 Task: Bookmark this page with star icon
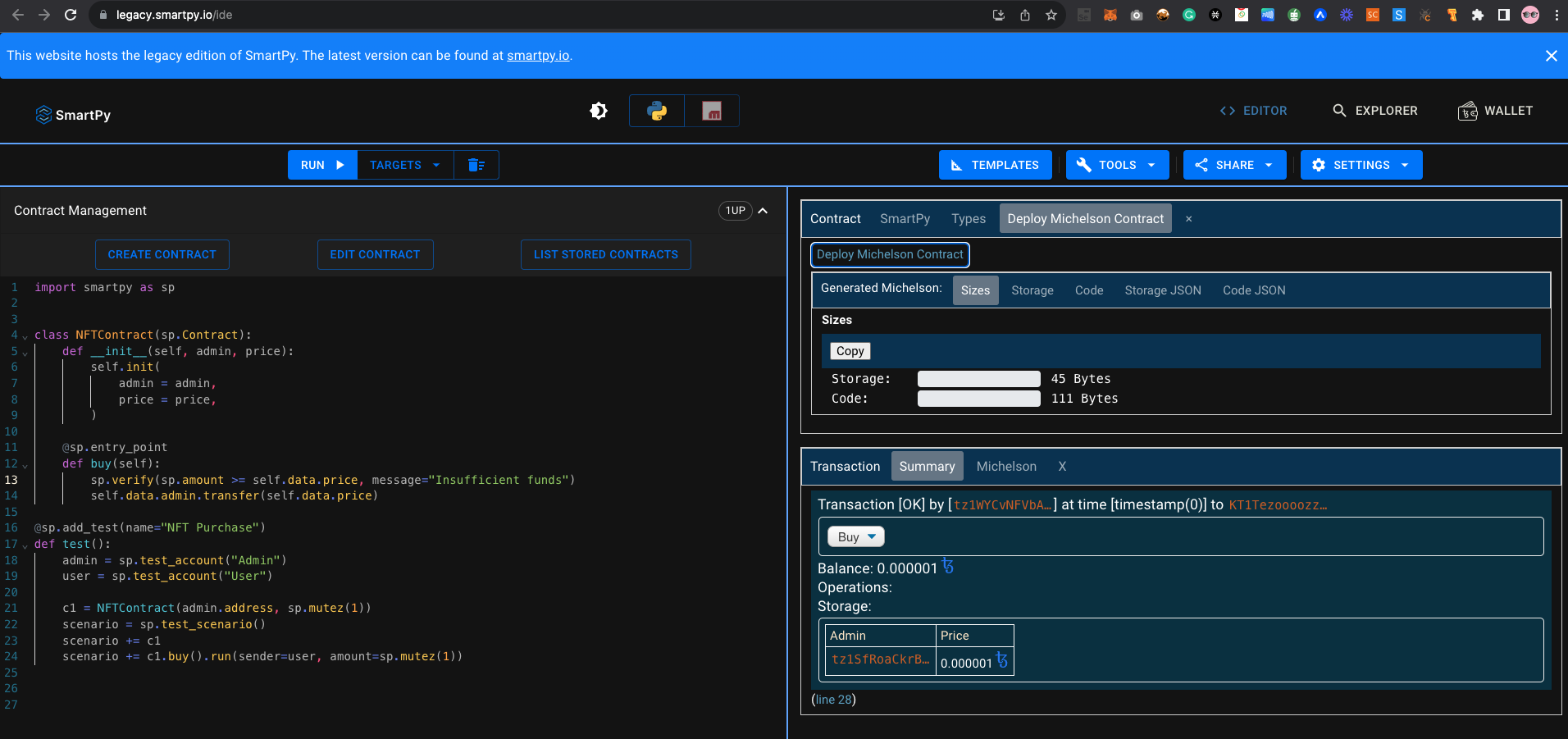pos(1051,15)
